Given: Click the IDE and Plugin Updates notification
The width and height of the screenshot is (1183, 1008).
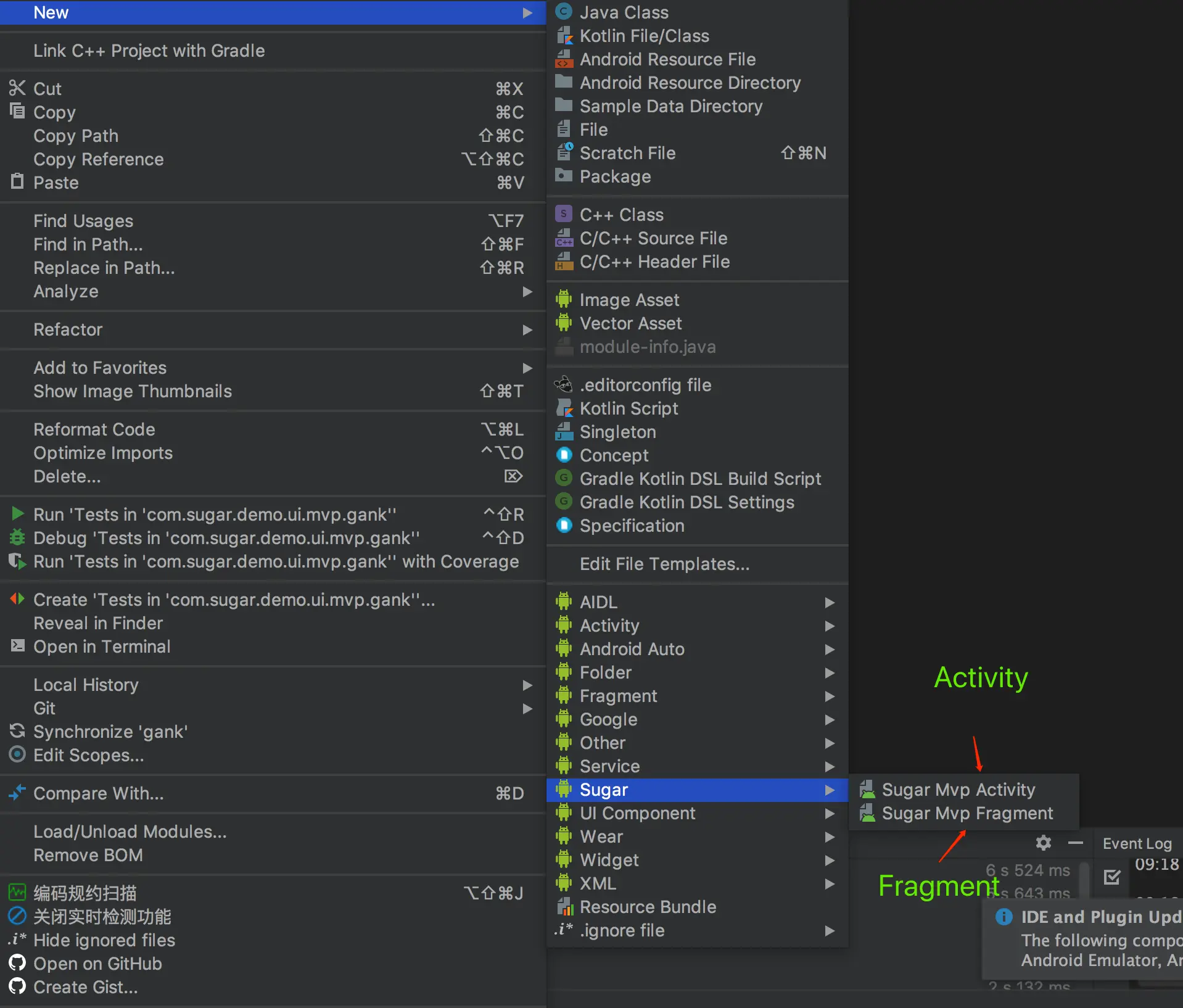Looking at the screenshot, I should coord(1082,938).
